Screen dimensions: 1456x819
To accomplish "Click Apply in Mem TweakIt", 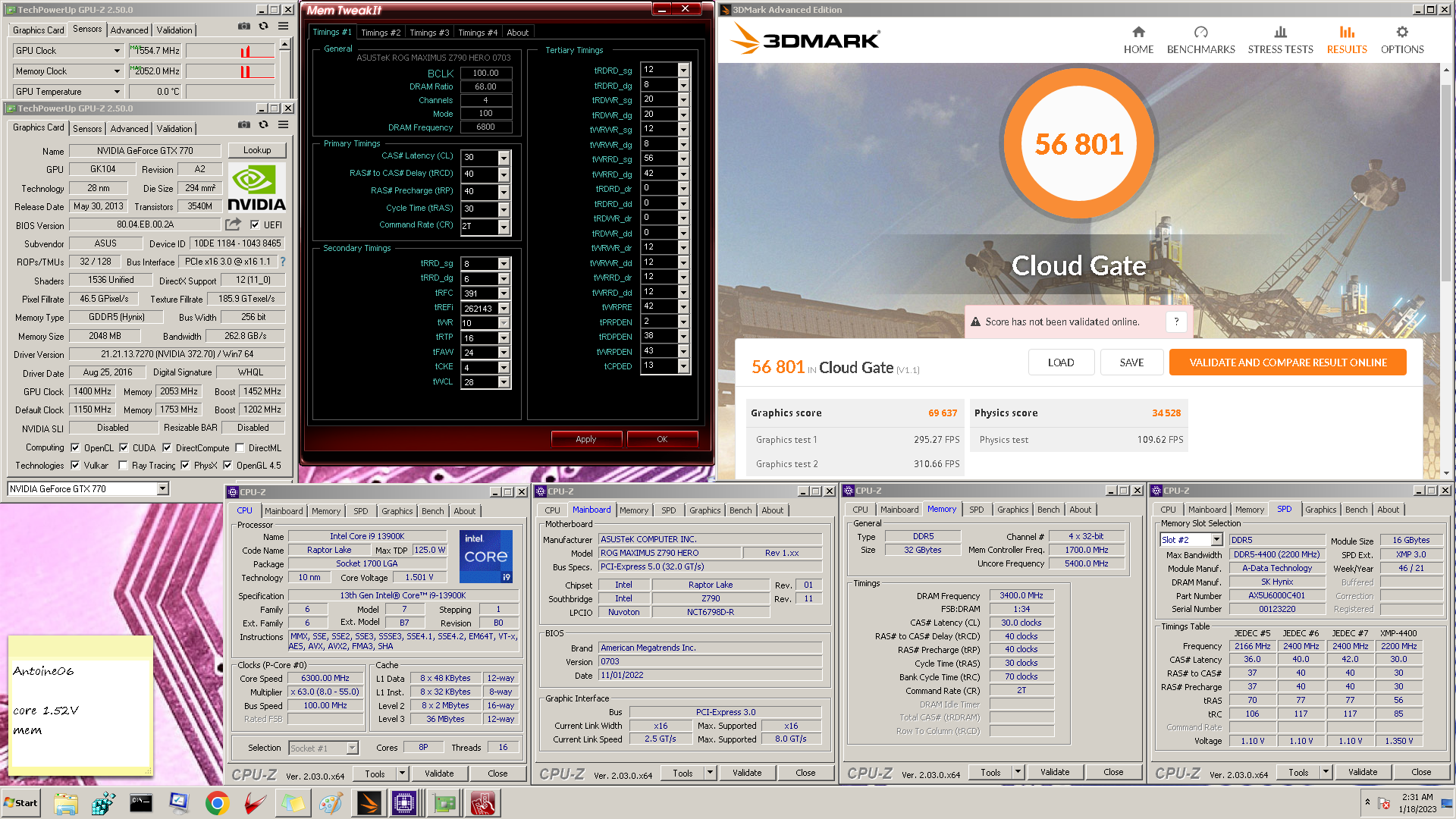I will pyautogui.click(x=585, y=439).
